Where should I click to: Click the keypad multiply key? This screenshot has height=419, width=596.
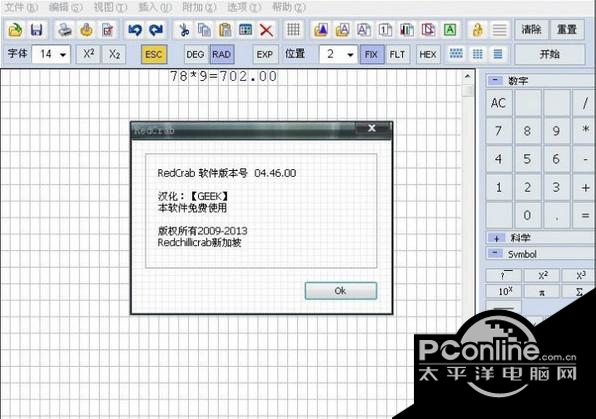[585, 131]
